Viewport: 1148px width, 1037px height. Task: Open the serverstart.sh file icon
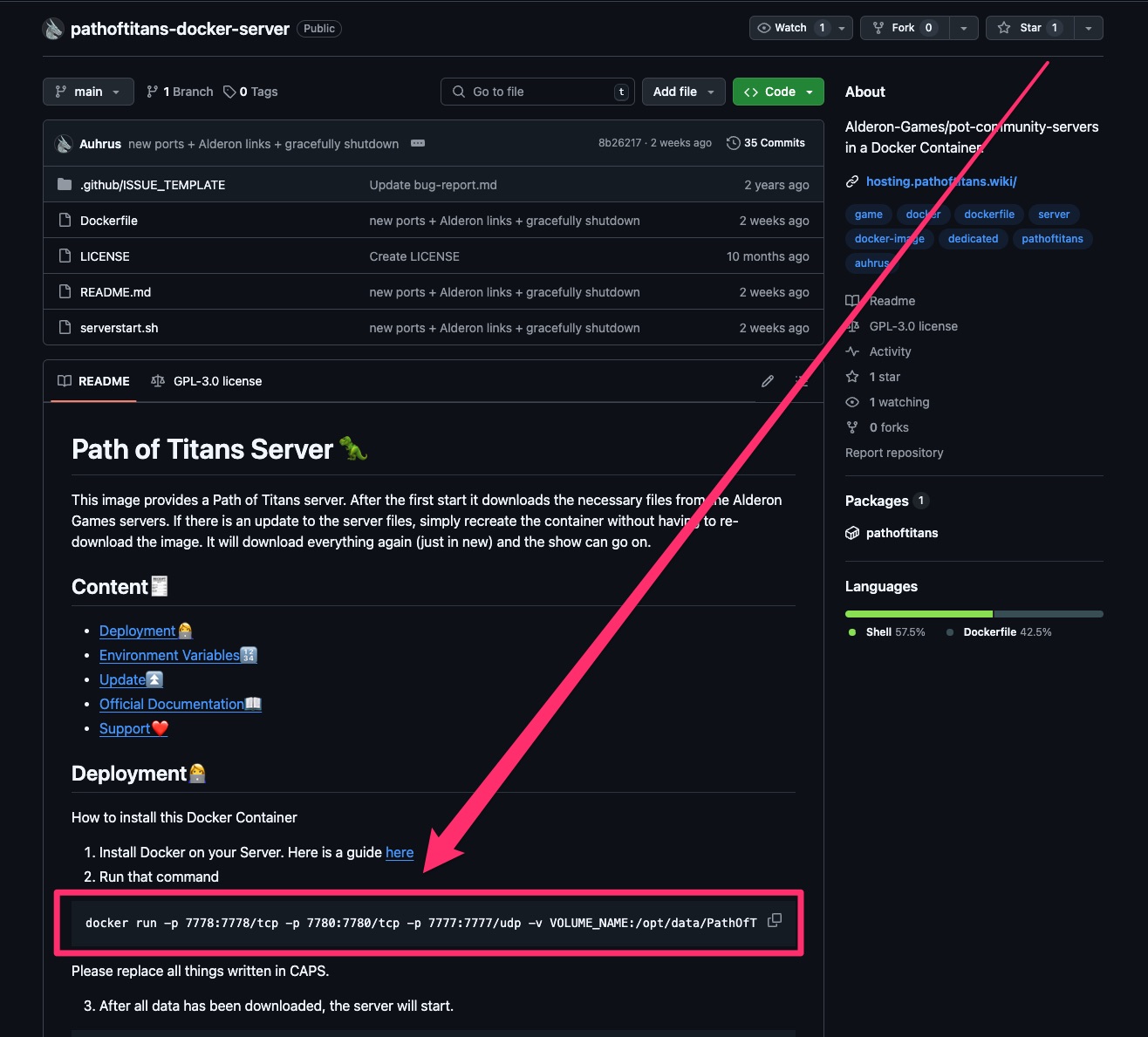point(65,327)
